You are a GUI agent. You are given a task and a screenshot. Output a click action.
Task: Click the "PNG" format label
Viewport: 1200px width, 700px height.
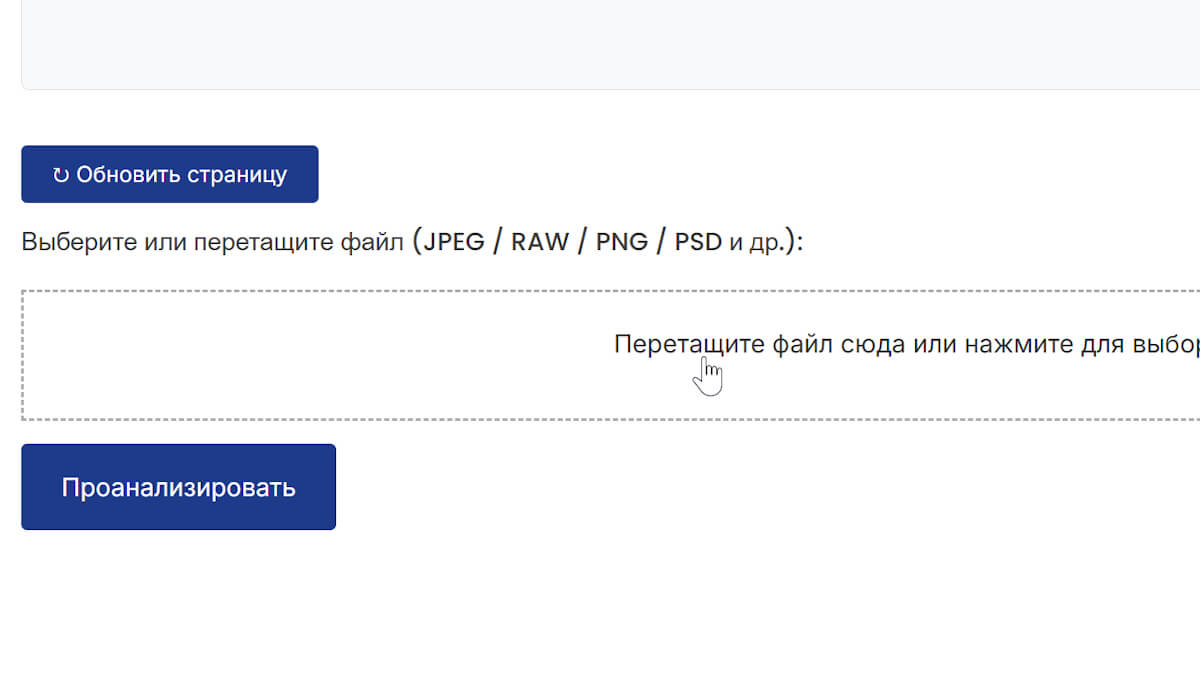coord(622,242)
